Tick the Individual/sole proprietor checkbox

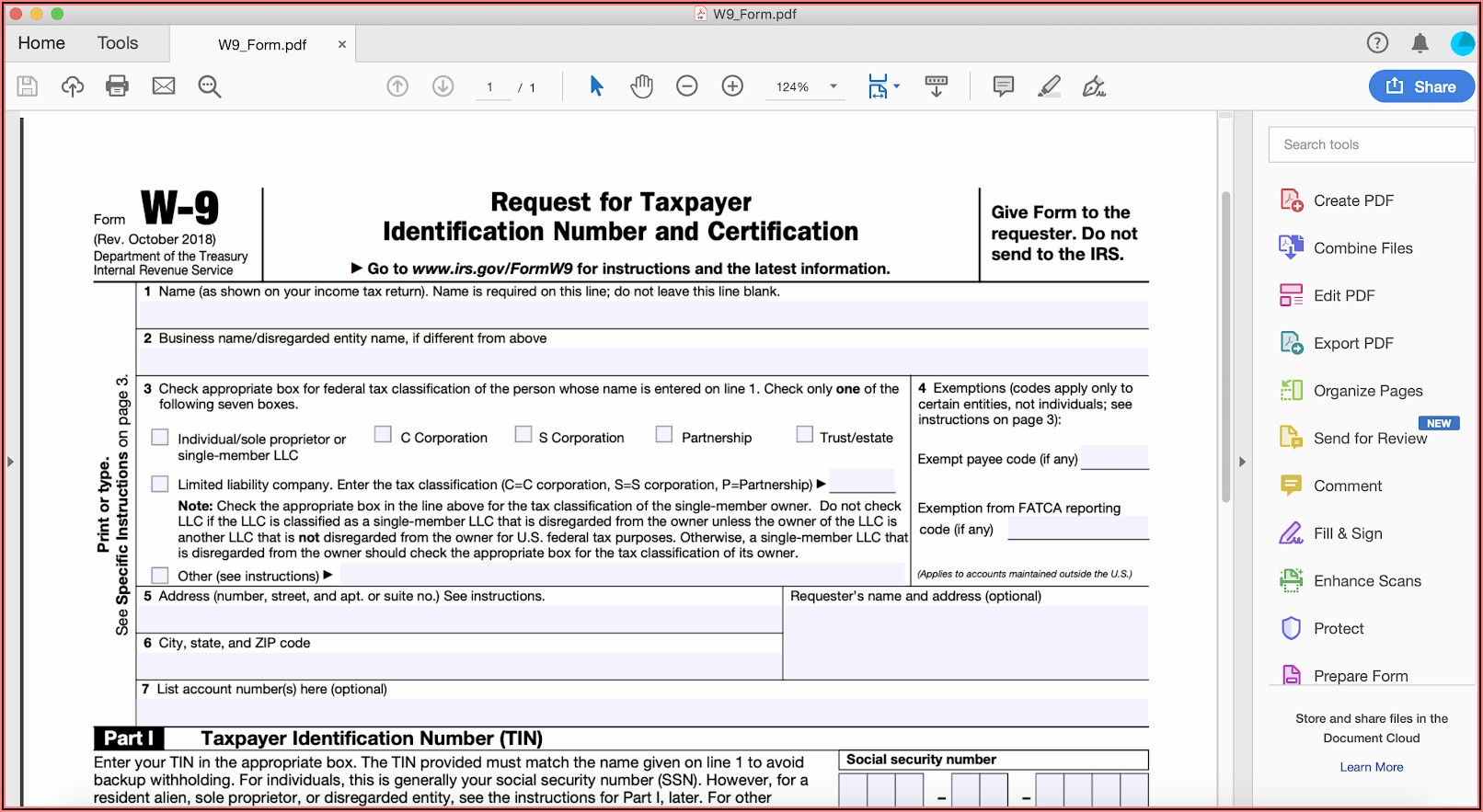point(160,437)
